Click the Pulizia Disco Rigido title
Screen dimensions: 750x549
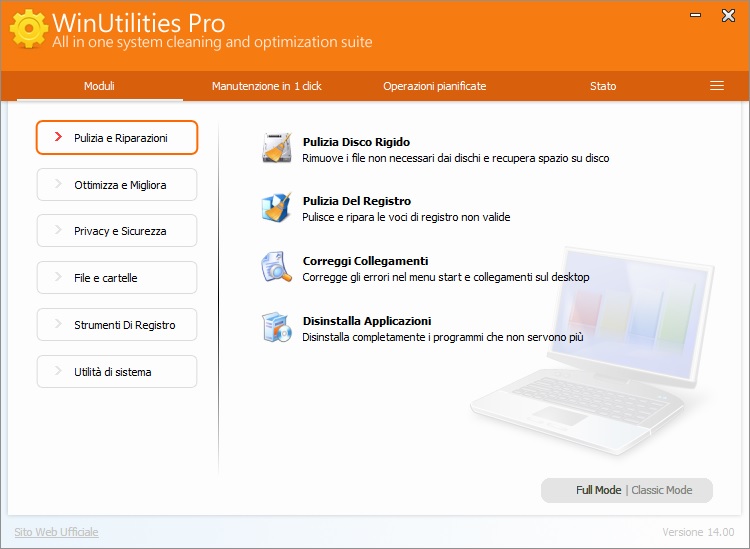(356, 142)
